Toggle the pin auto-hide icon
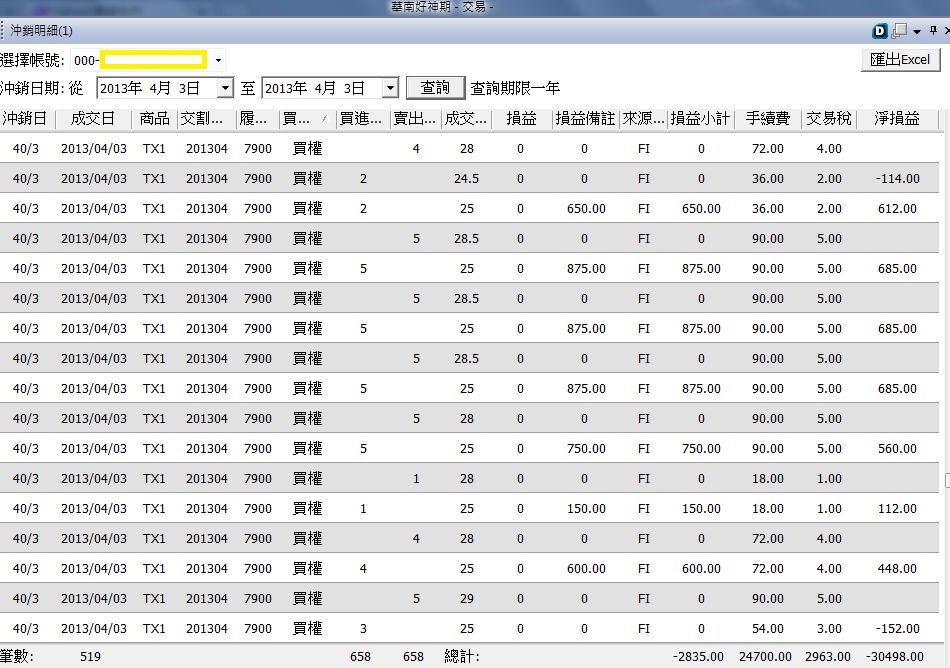The height and width of the screenshot is (668, 950). pos(933,30)
